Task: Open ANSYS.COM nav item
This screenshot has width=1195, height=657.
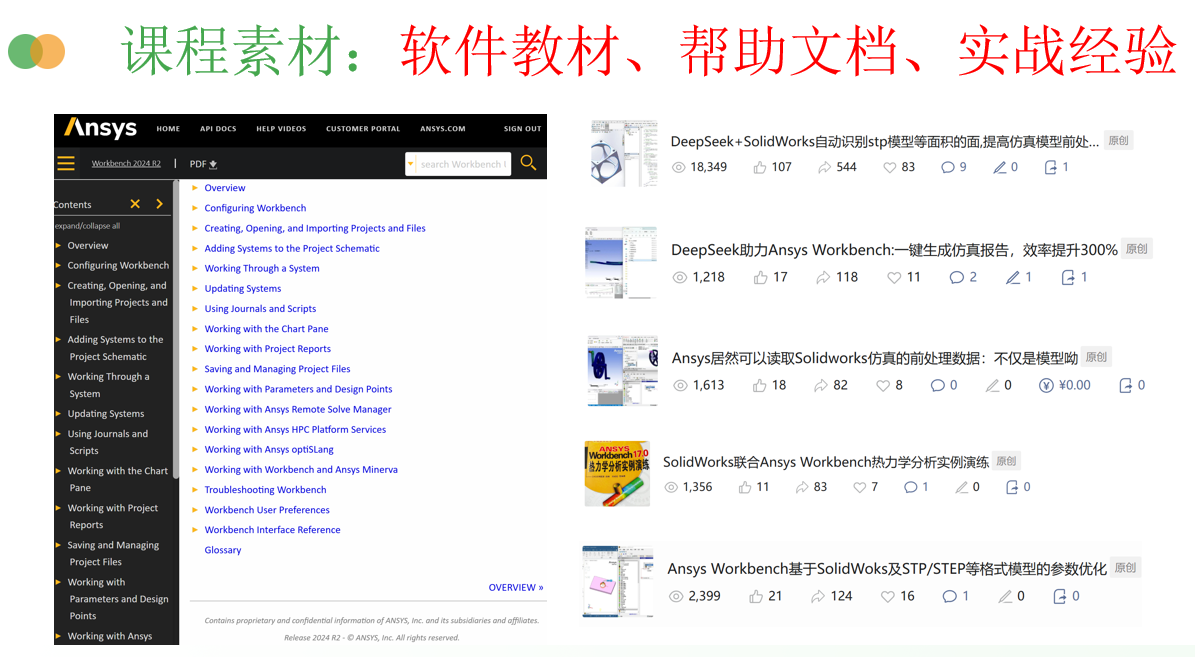Action: tap(443, 129)
